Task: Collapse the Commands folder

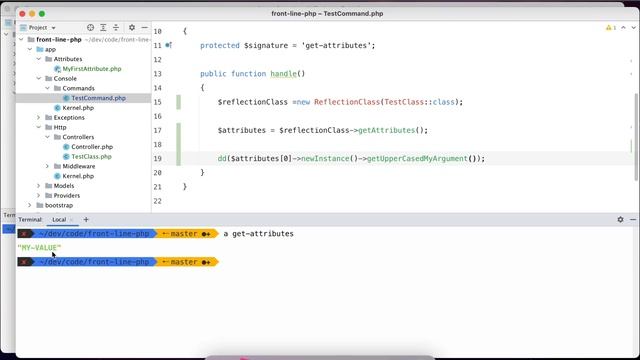Action: click(x=47, y=88)
